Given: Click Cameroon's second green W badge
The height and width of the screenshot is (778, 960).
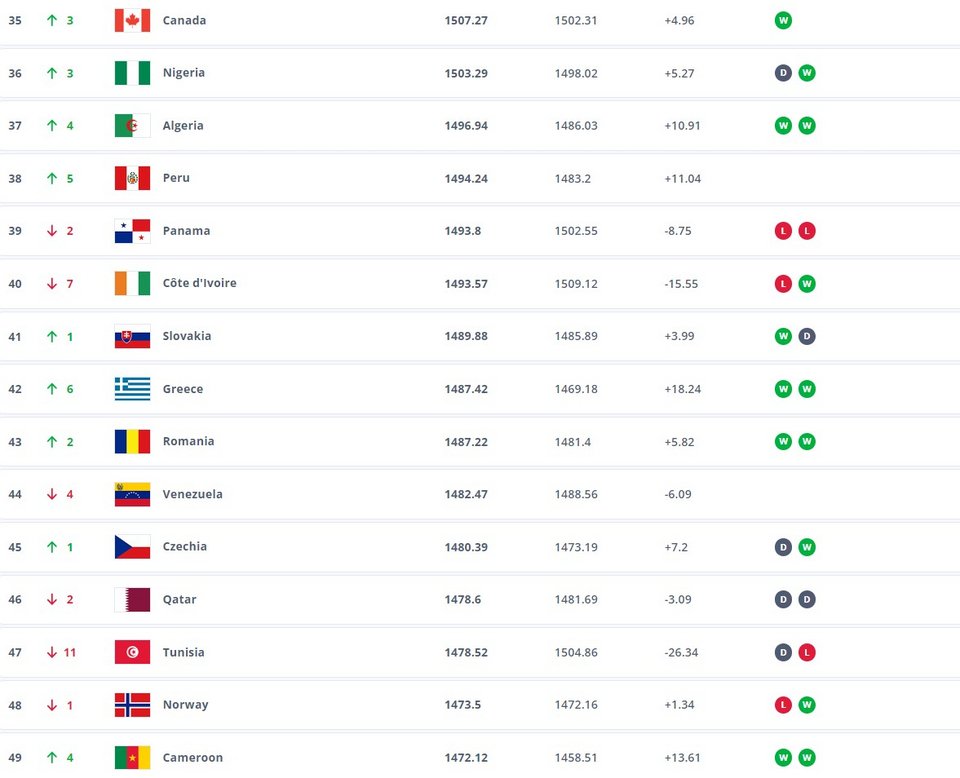Looking at the screenshot, I should 807,757.
